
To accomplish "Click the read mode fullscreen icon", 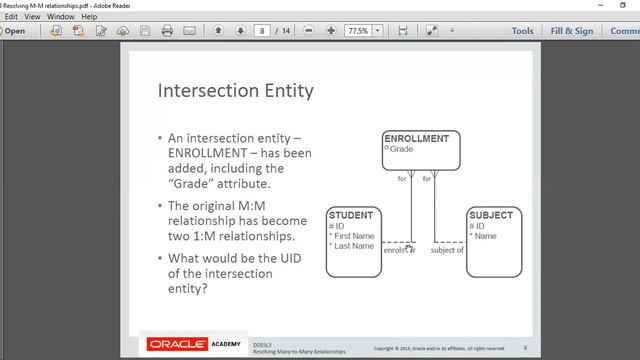I will pos(431,31).
